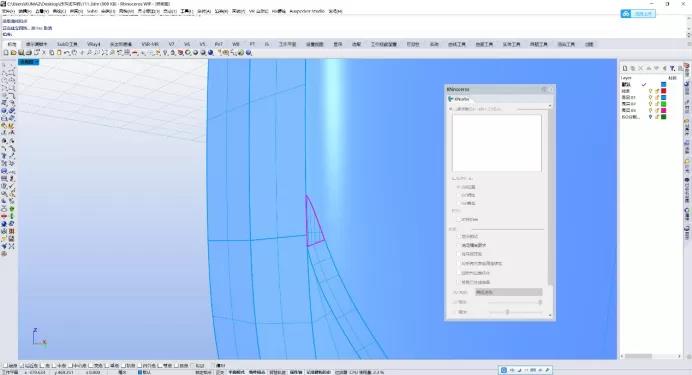Open the 编辑(E) menu
Image resolution: width=692 pixels, height=375 pixels.
[x=24, y=11]
